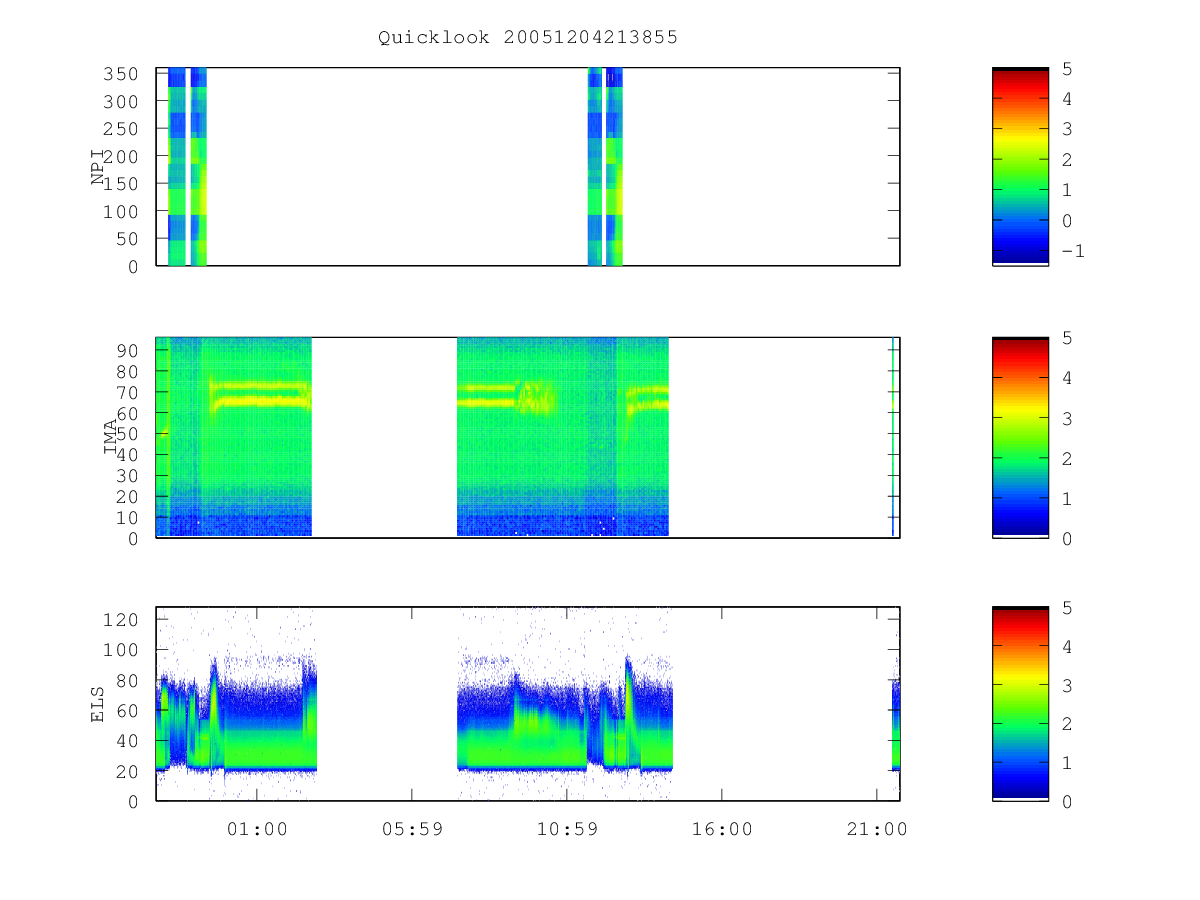Click the ELS data strip near 21:00
This screenshot has height=900, width=1200.
click(896, 725)
